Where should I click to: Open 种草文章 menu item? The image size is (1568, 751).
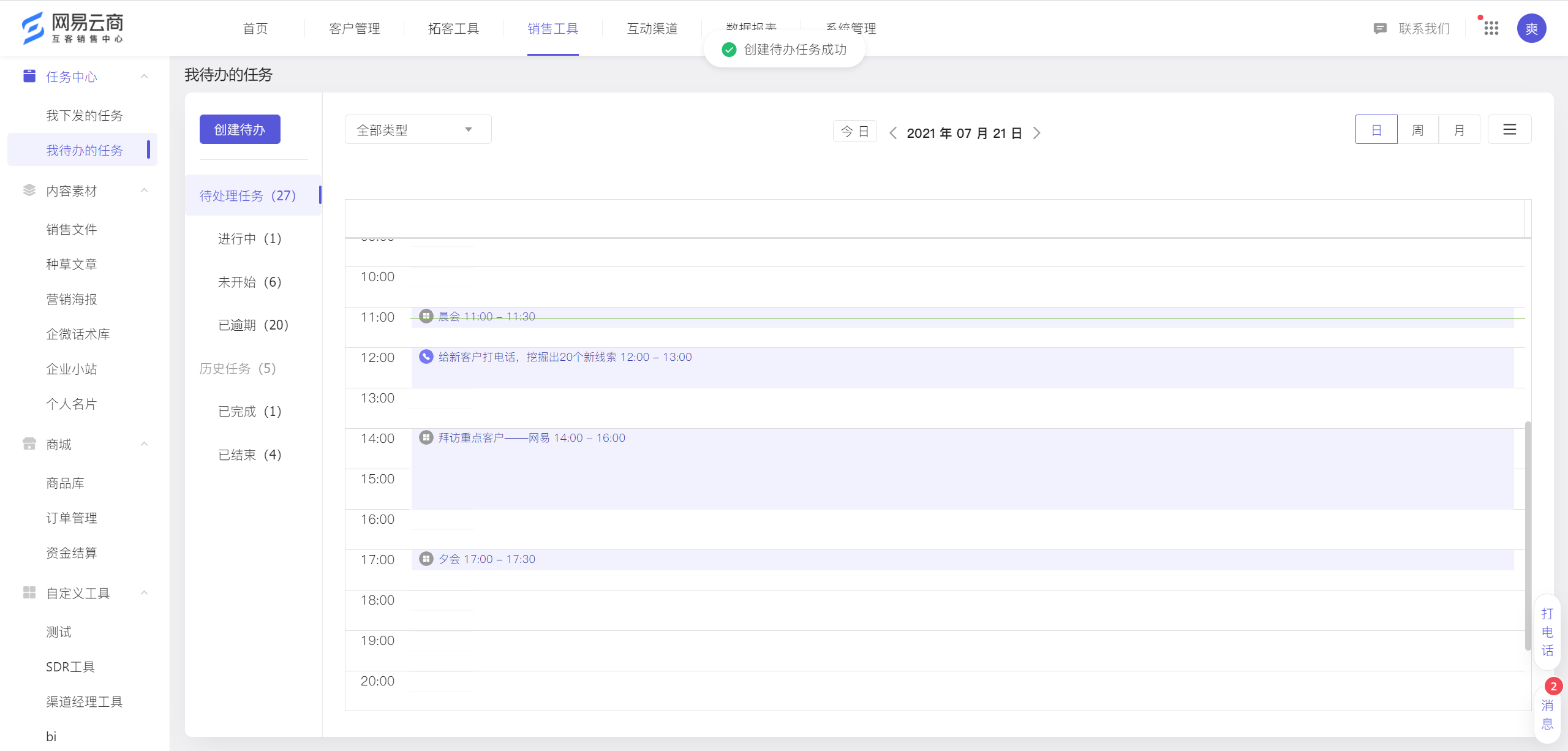click(x=72, y=264)
